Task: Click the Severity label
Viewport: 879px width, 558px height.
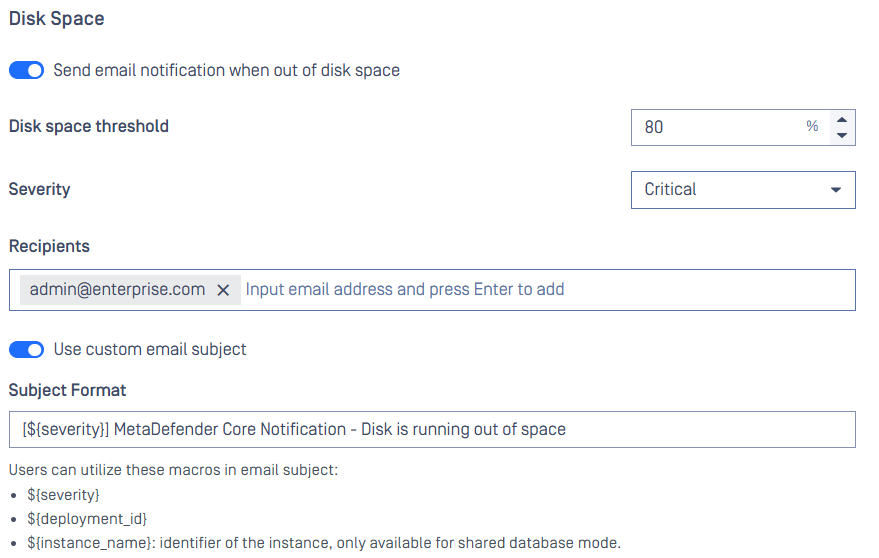Action: pyautogui.click(x=39, y=190)
